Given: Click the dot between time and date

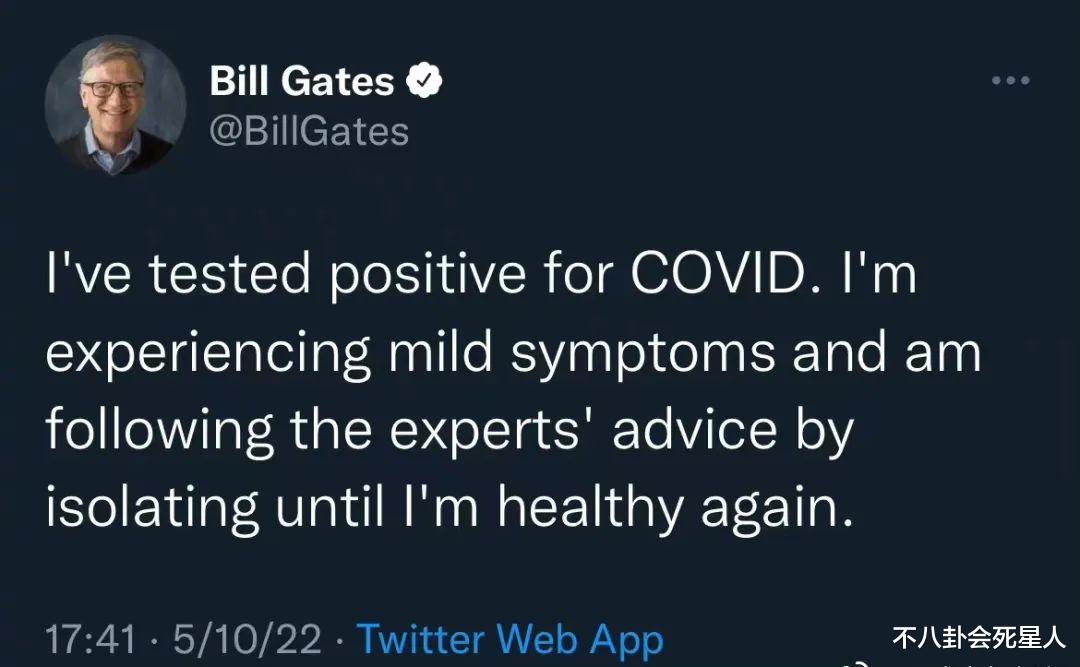Looking at the screenshot, I should tap(155, 639).
